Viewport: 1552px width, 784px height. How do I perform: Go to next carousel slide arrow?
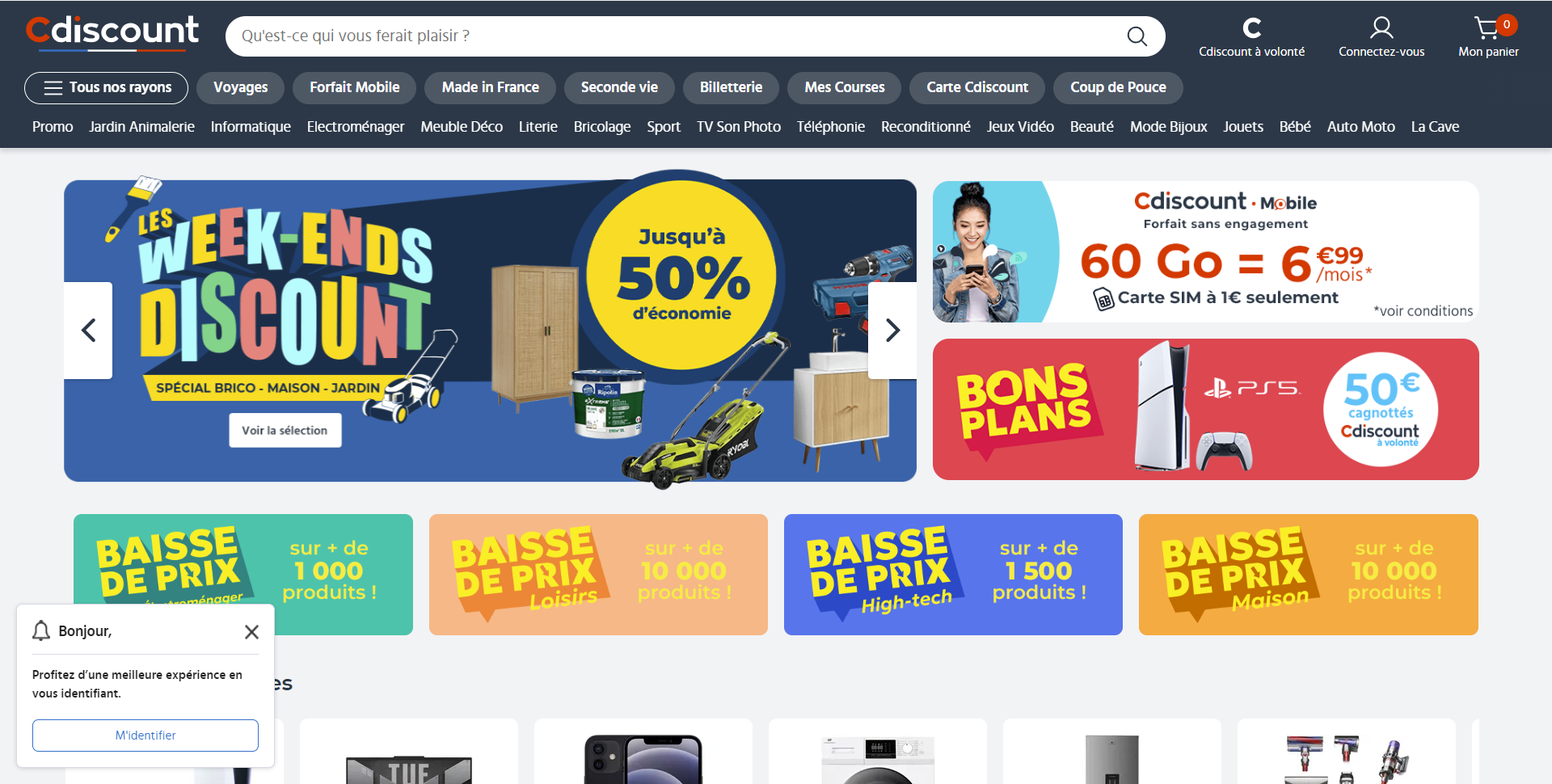(892, 330)
